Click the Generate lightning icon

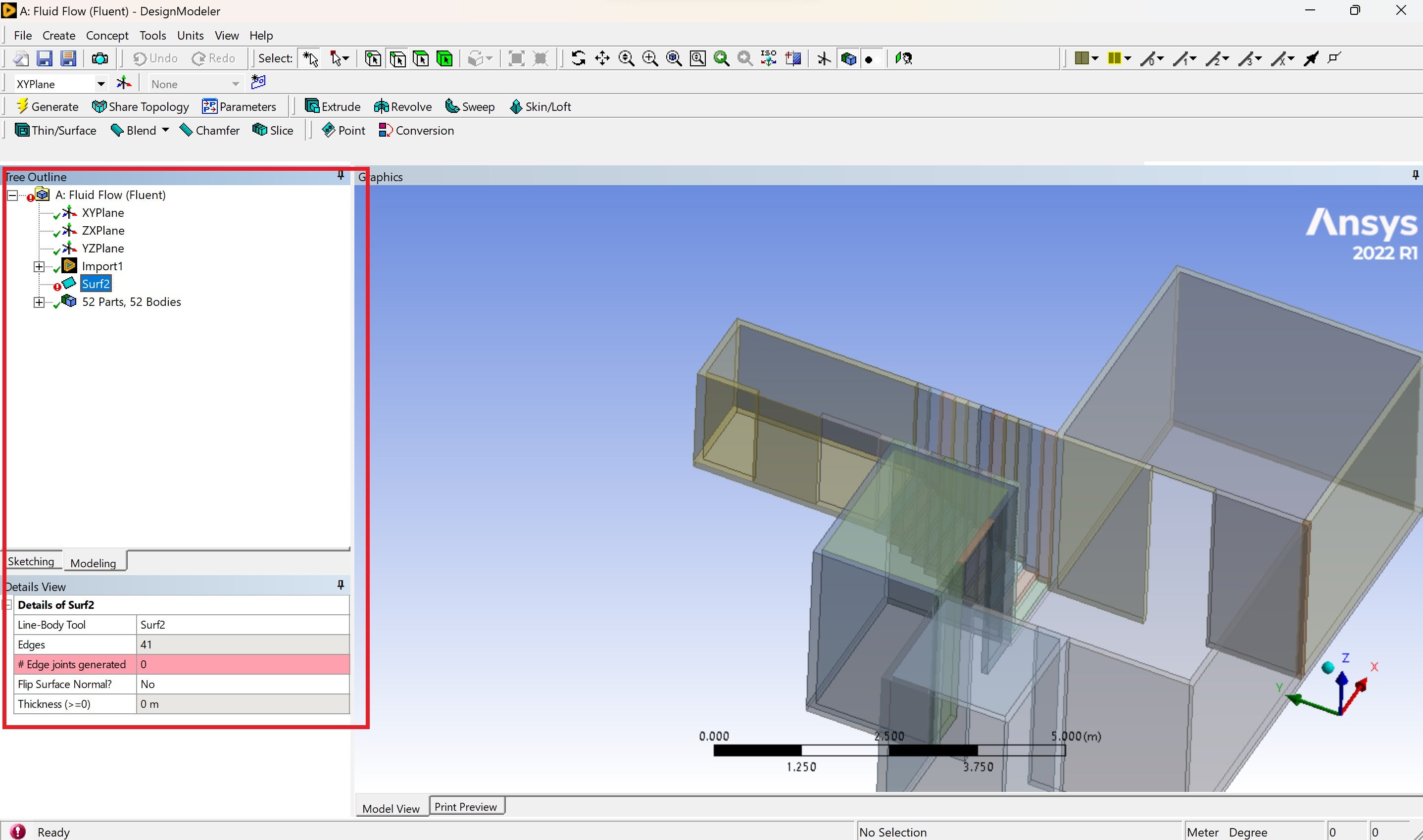pyautogui.click(x=23, y=106)
